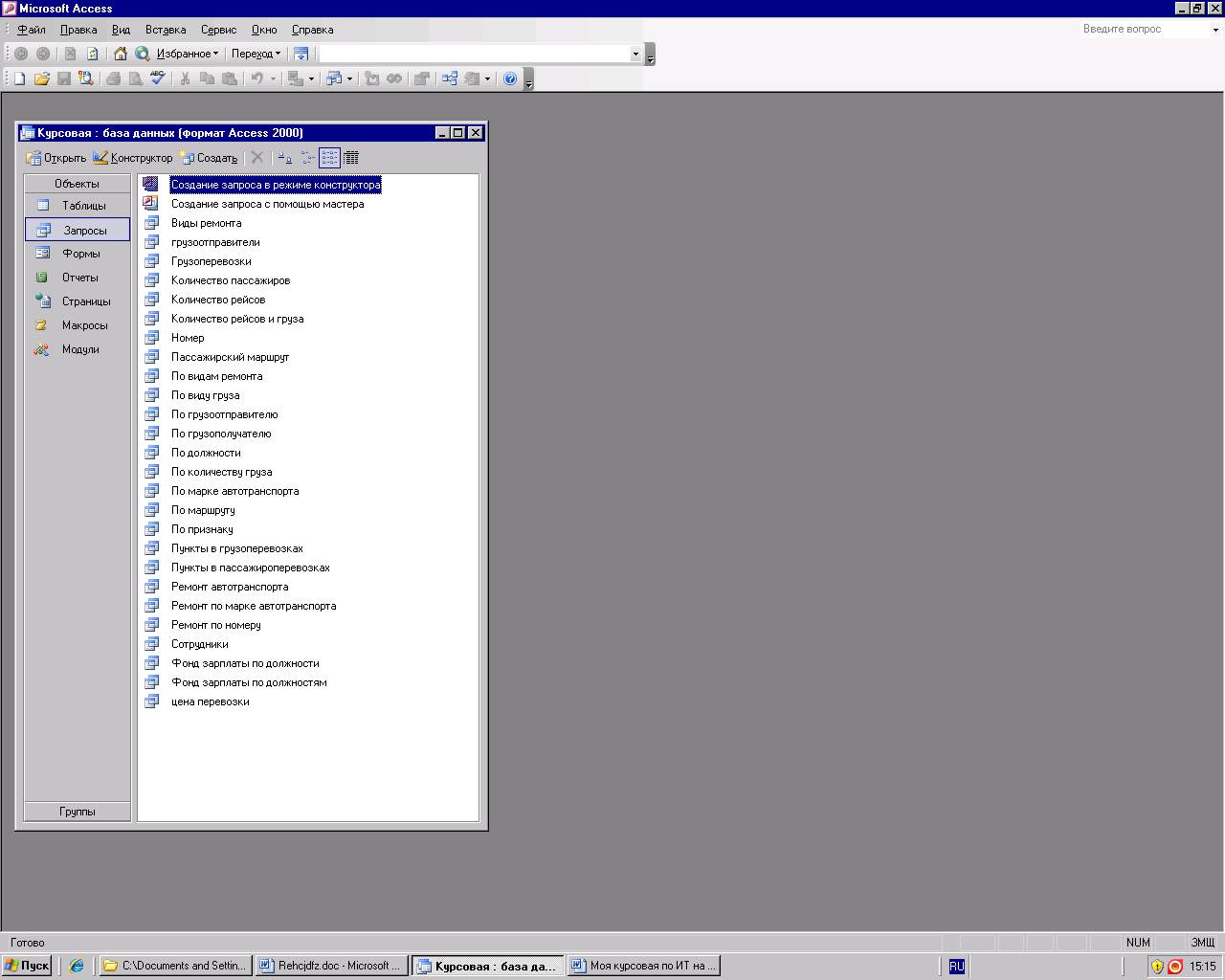This screenshot has width=1225, height=980.
Task: Select the 'Количество пассажиров' query
Action: tap(231, 280)
